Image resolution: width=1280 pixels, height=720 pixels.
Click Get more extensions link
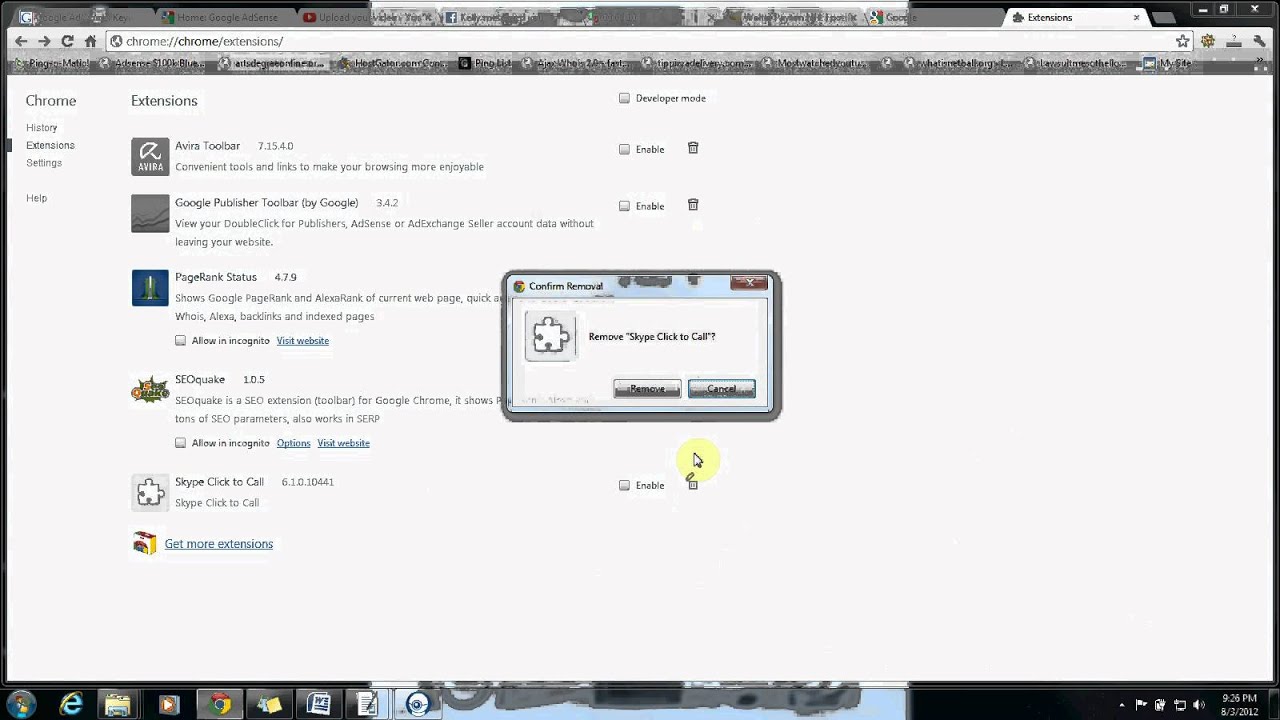tap(219, 544)
